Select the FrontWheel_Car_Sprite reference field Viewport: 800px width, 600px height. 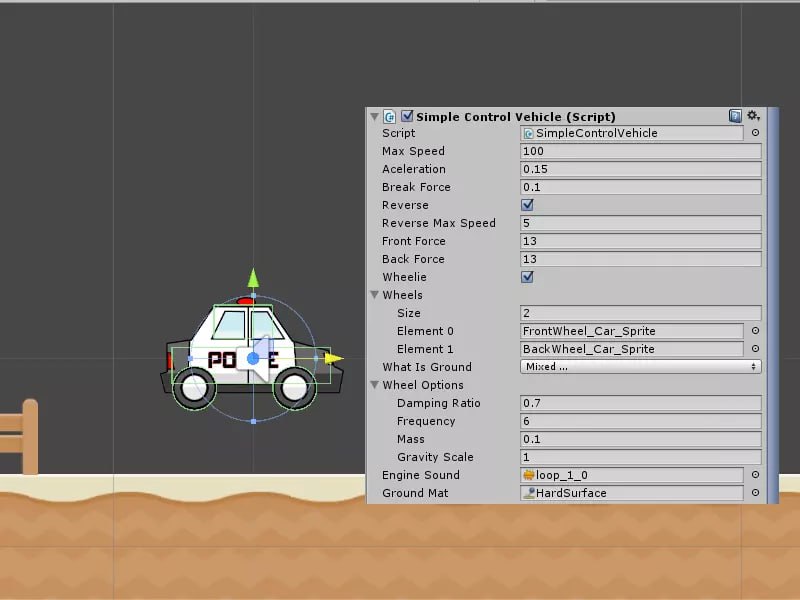[x=630, y=331]
